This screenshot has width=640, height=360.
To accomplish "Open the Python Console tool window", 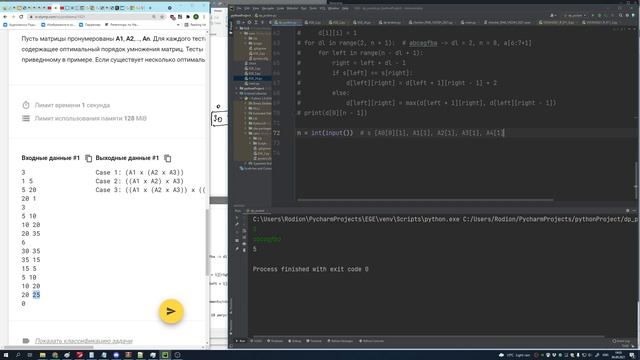I will (x=371, y=341).
